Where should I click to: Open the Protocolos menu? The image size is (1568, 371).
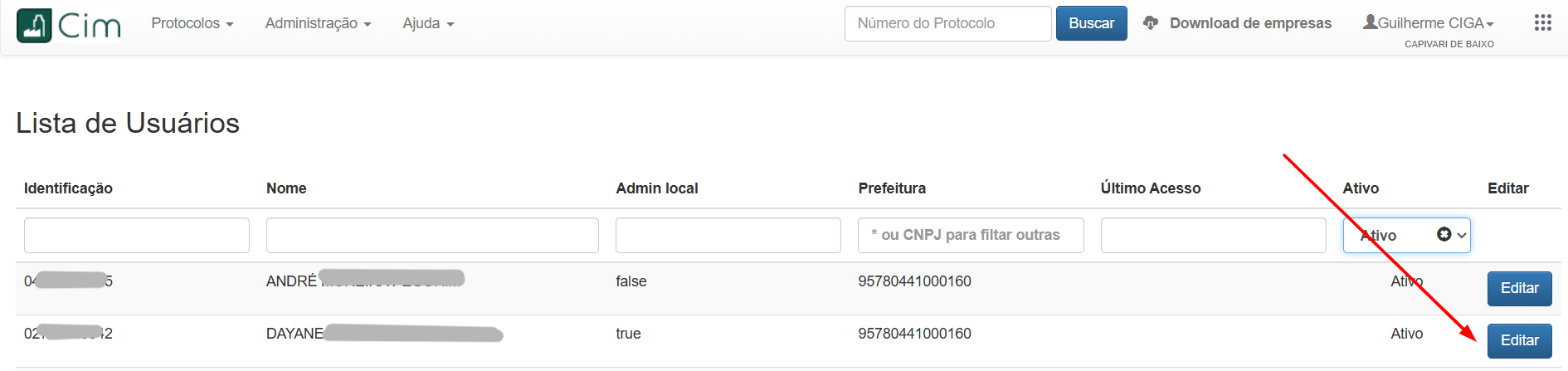(x=192, y=23)
